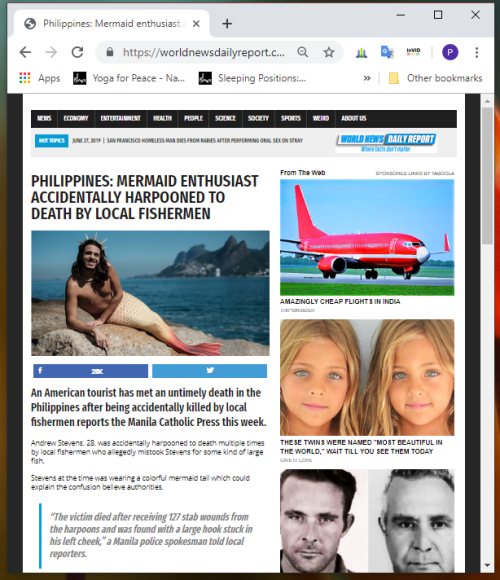Select the Philippines Mermaid enthusiast tab
This screenshot has width=500, height=580.
click(112, 24)
